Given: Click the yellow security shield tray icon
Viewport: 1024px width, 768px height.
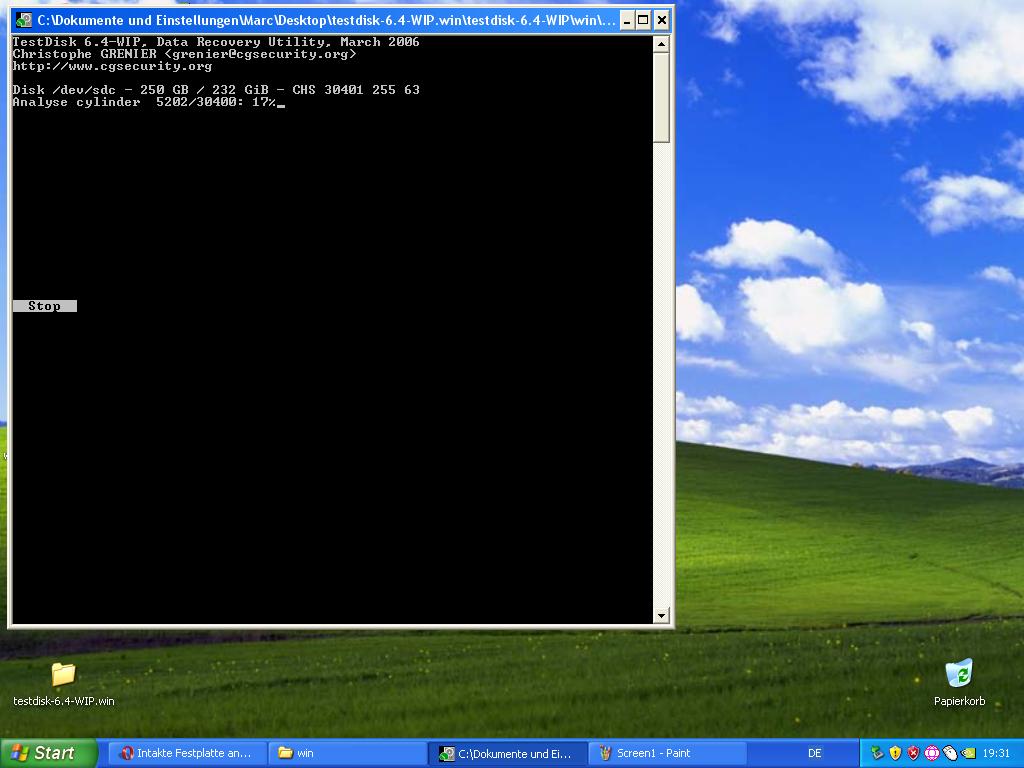Looking at the screenshot, I should pyautogui.click(x=895, y=753).
